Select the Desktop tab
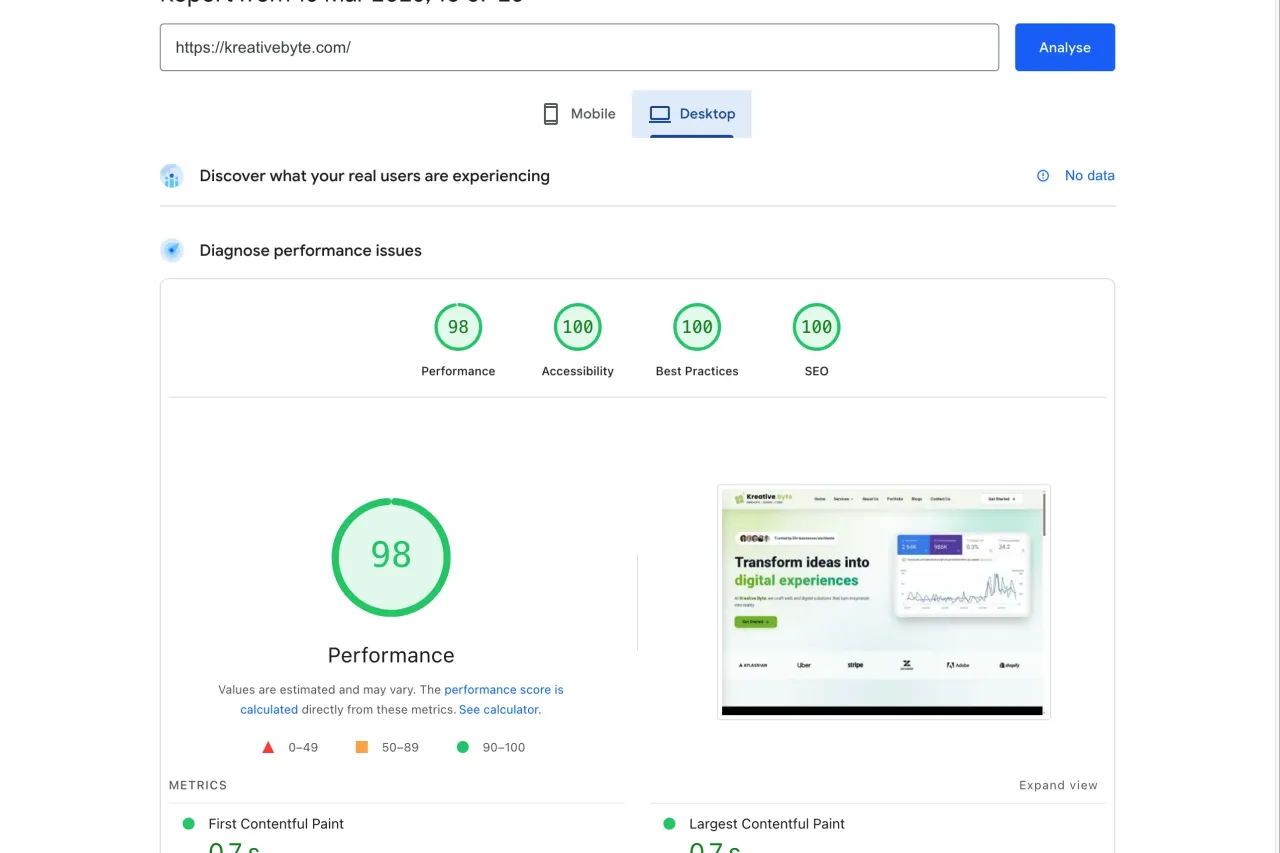This screenshot has width=1280, height=853. pos(692,114)
